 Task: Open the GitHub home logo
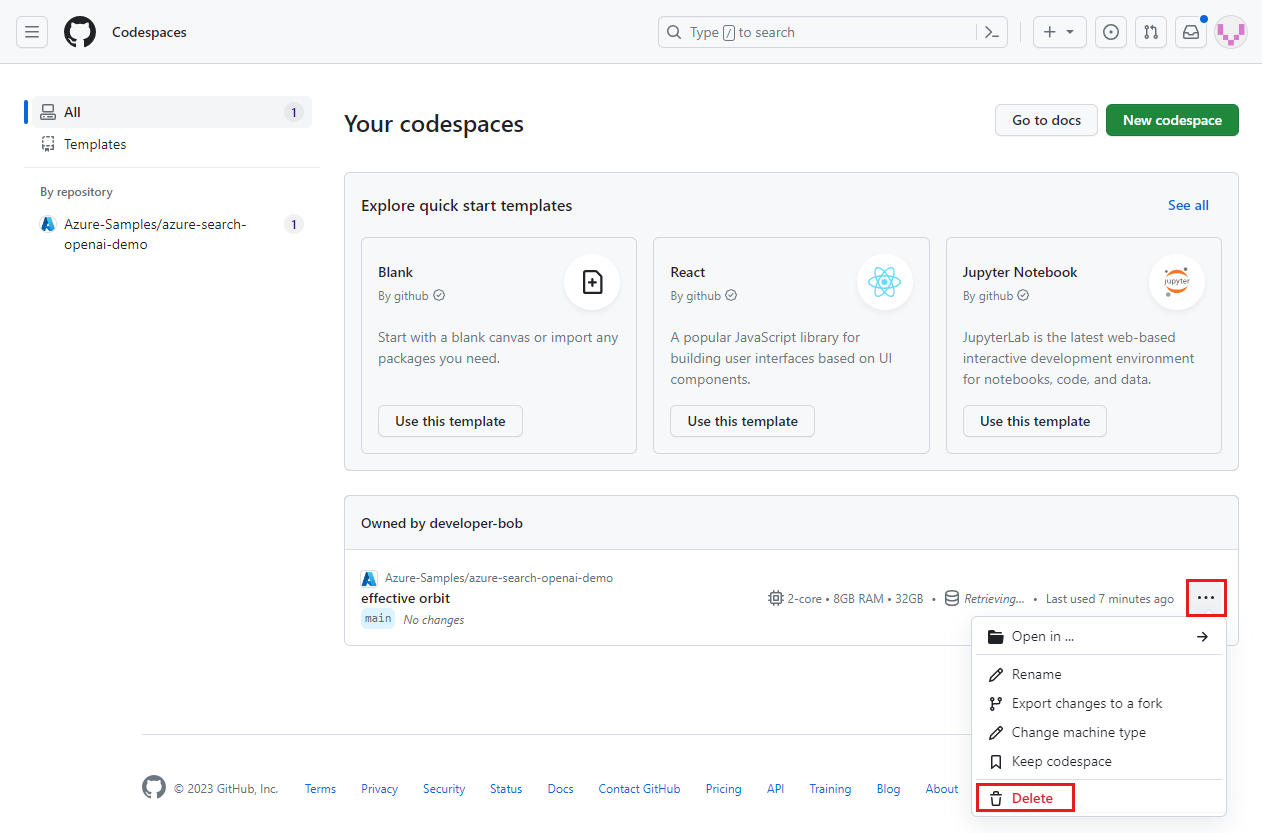pos(80,31)
